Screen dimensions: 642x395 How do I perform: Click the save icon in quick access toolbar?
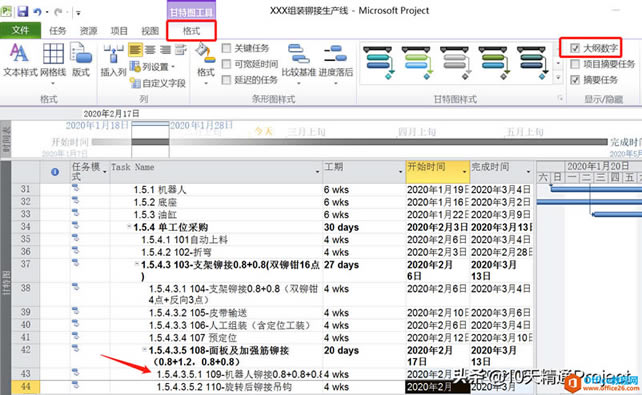click(x=23, y=11)
